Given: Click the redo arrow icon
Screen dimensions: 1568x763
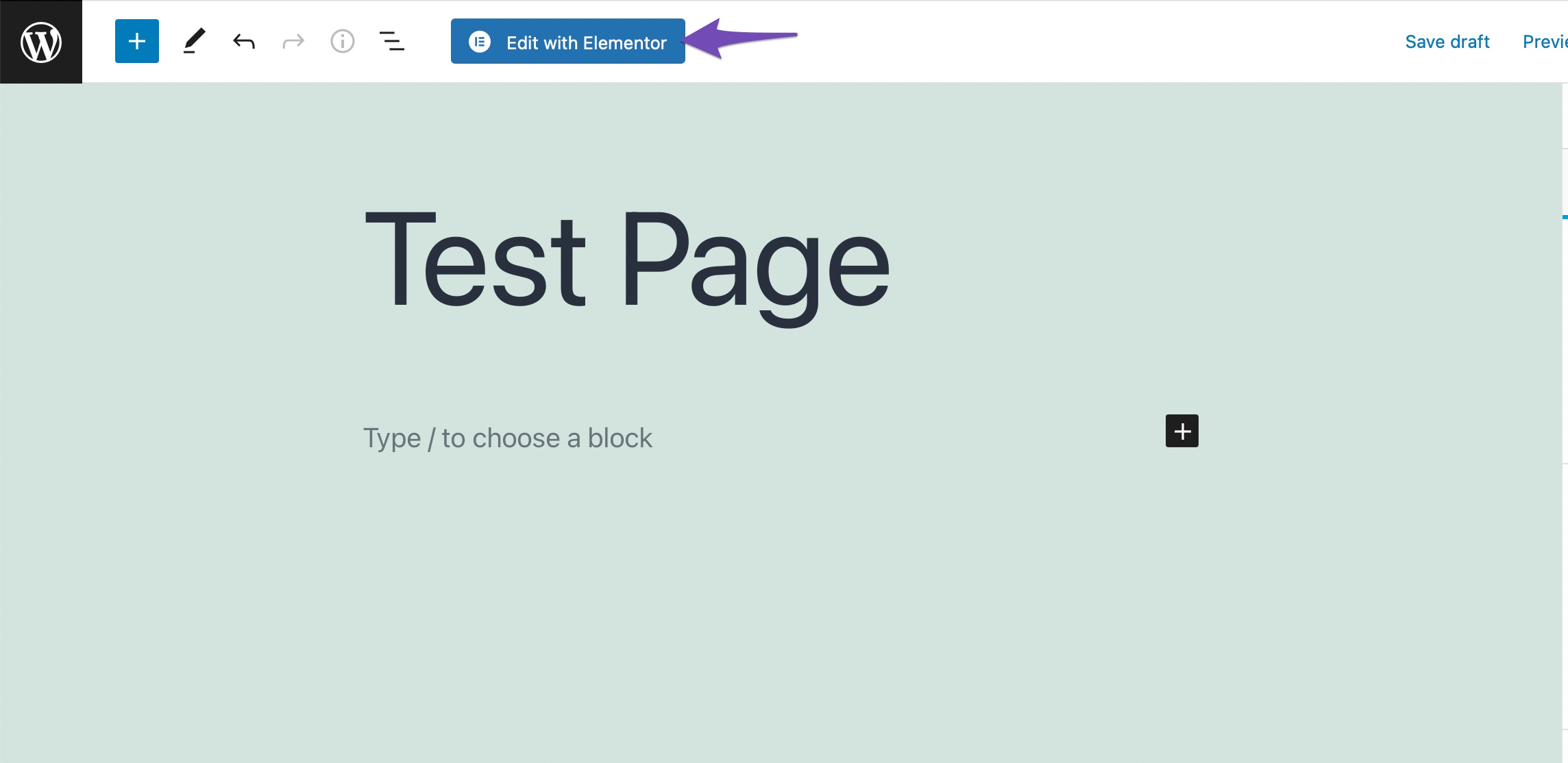Looking at the screenshot, I should point(293,41).
